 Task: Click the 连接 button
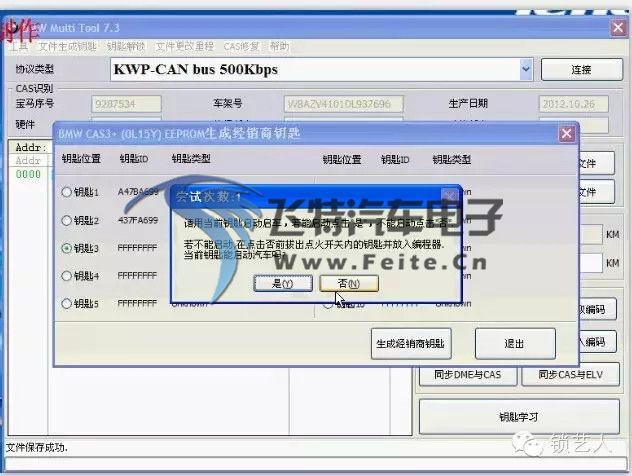pos(581,70)
